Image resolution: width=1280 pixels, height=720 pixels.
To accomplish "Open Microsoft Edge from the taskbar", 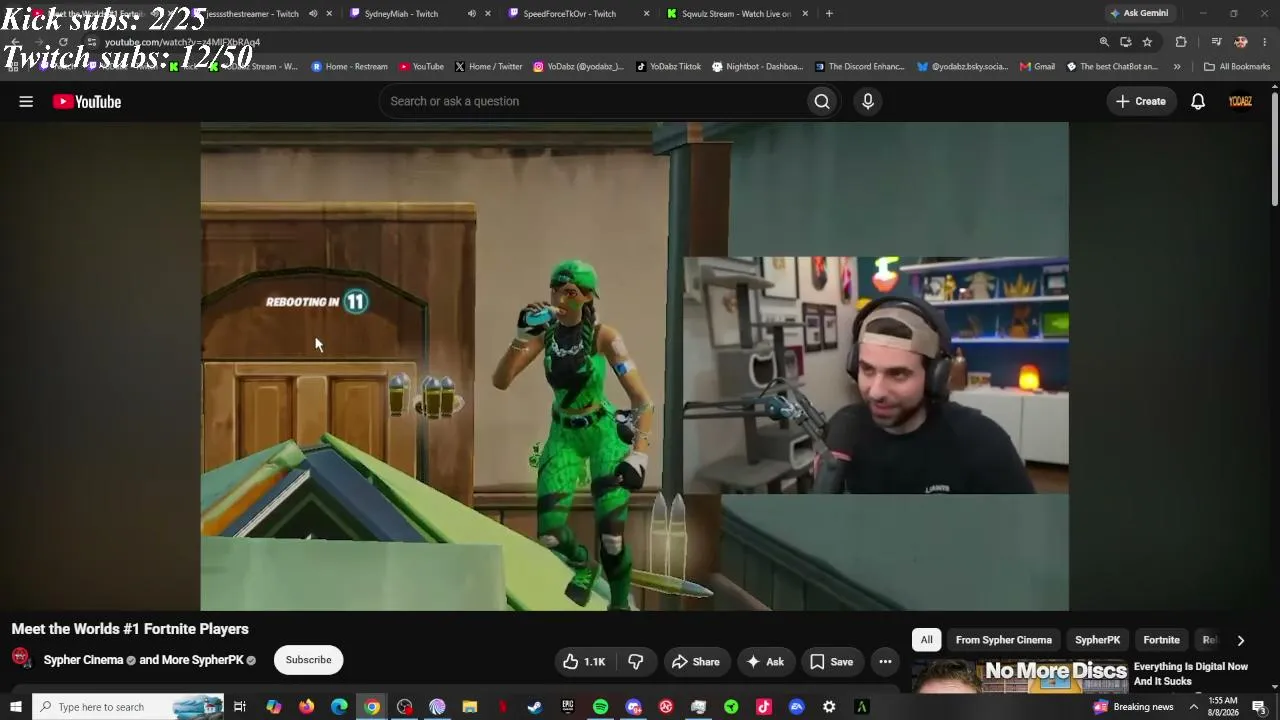I will pos(339,707).
